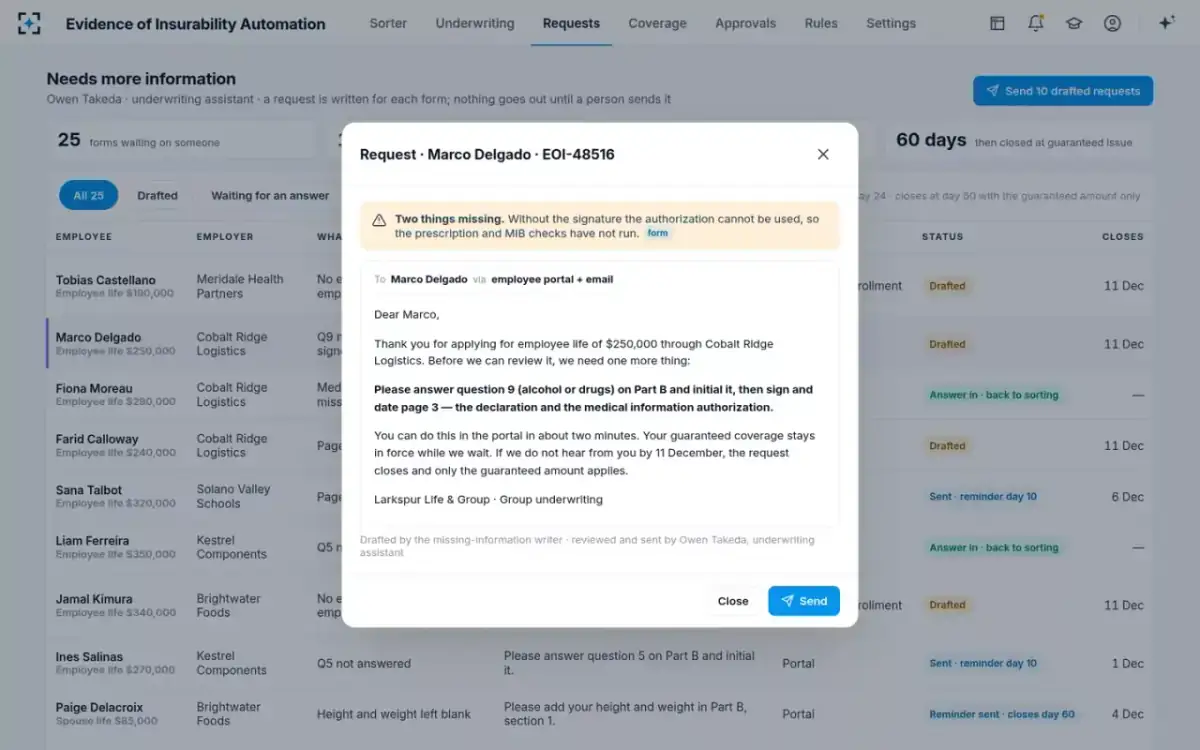Open the Coverage tab
1200x750 pixels.
657,23
